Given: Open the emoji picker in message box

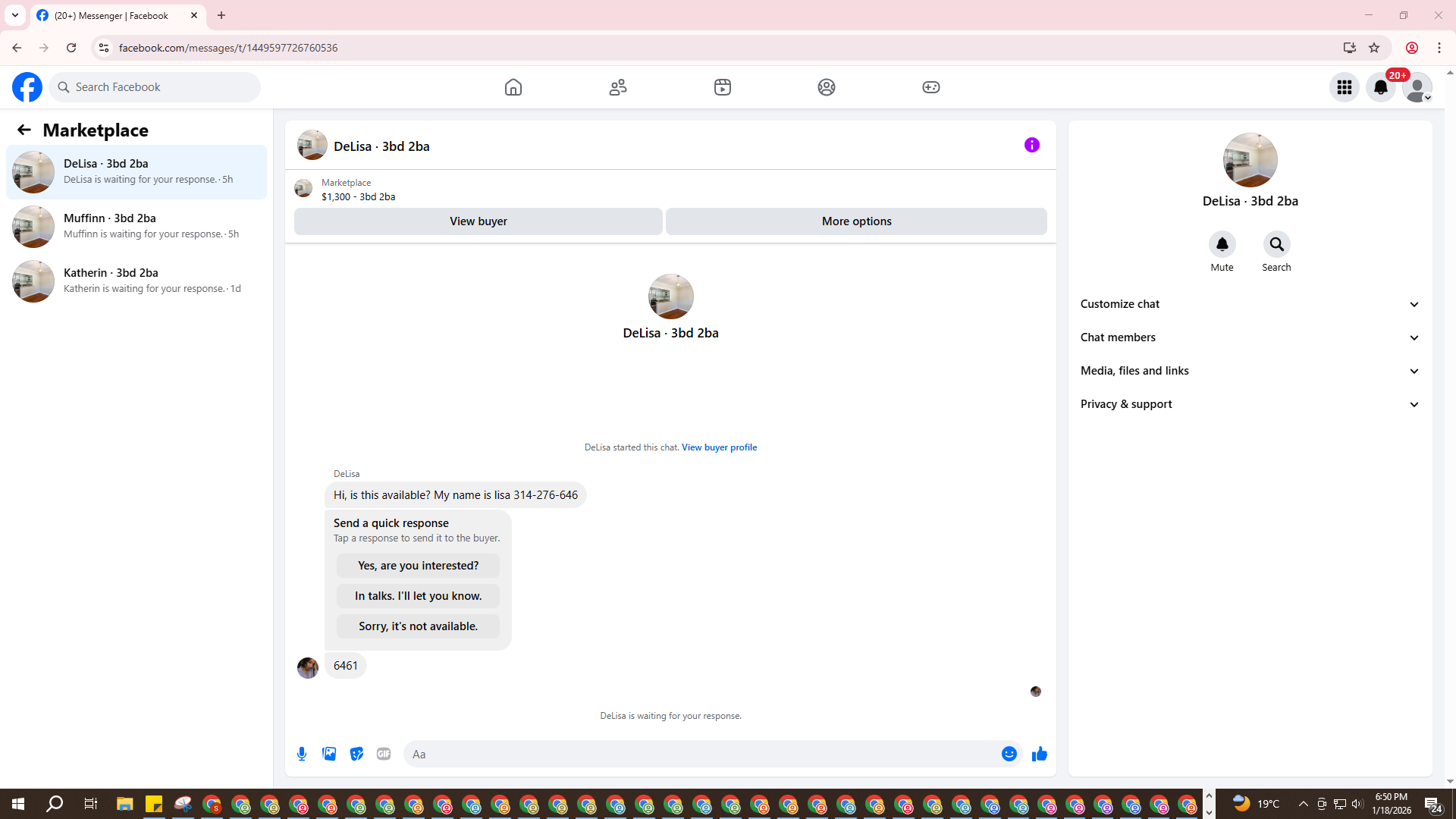Looking at the screenshot, I should 1009,754.
